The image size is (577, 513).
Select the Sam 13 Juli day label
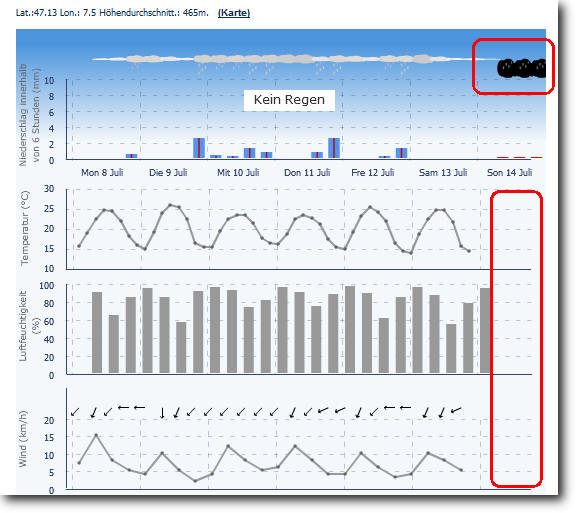443,172
